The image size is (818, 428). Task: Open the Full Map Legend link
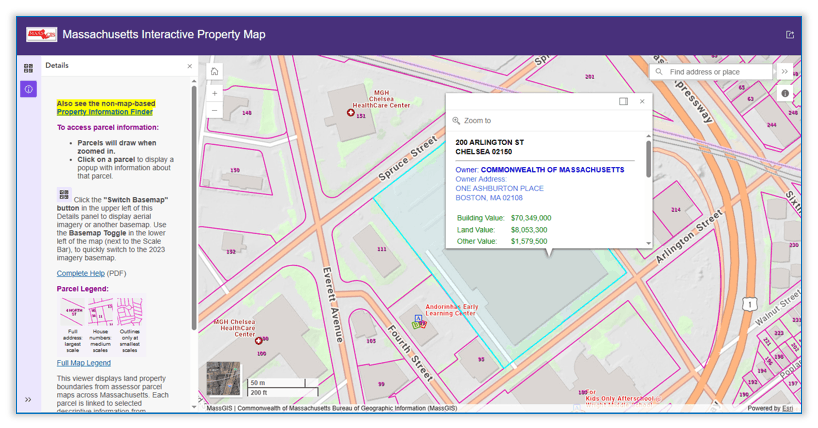tap(84, 363)
